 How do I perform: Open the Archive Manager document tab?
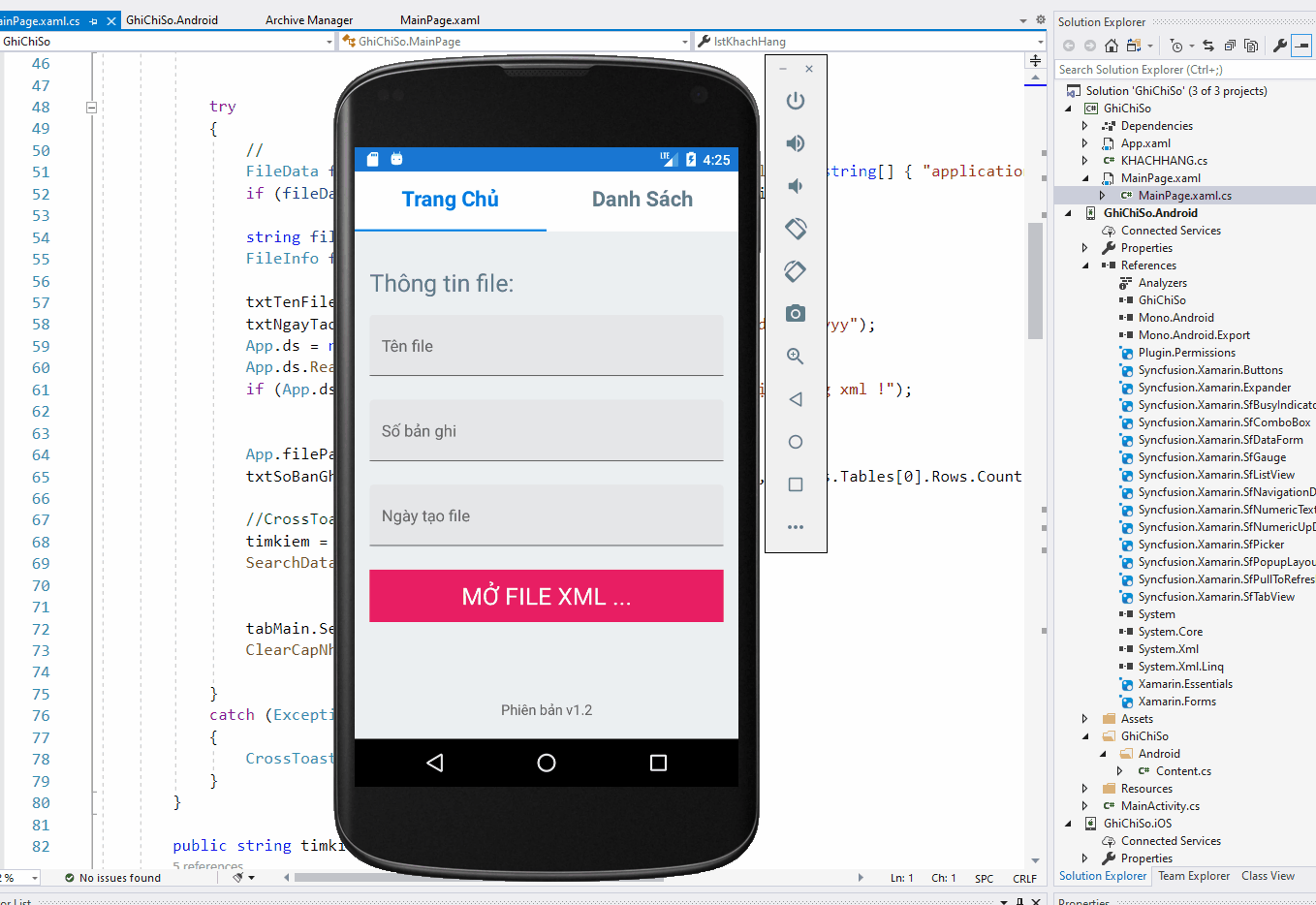click(309, 20)
